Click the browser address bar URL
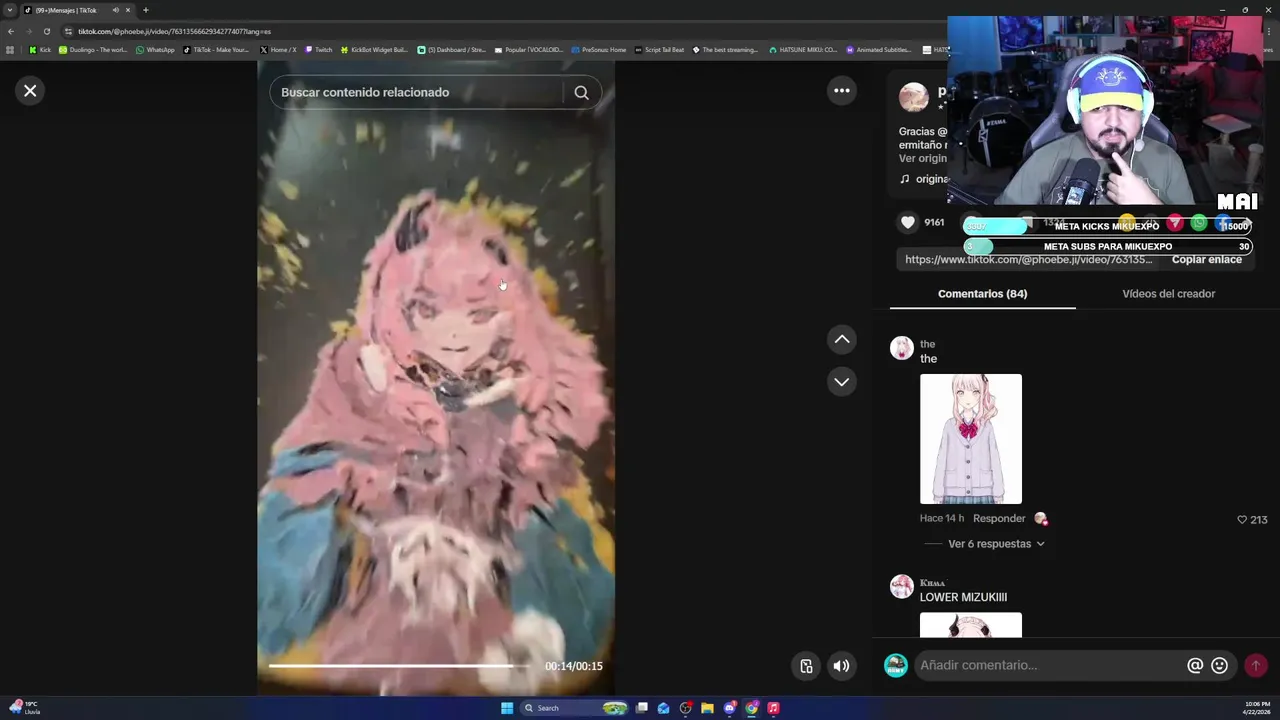Viewport: 1280px width, 720px height. 175,31
